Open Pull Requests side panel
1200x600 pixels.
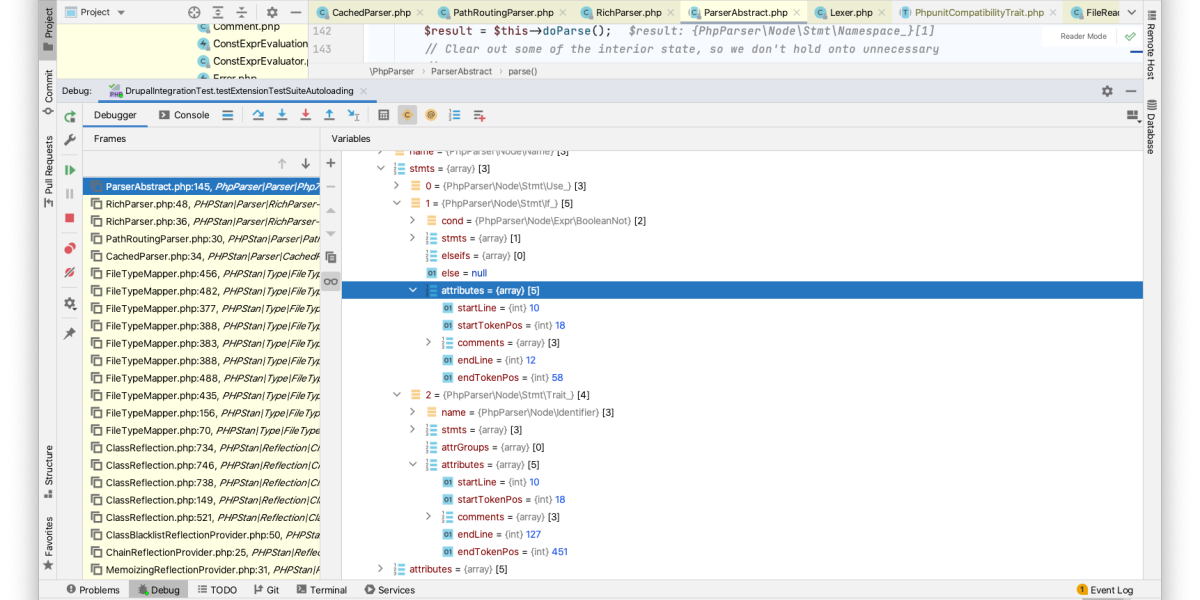click(48, 172)
